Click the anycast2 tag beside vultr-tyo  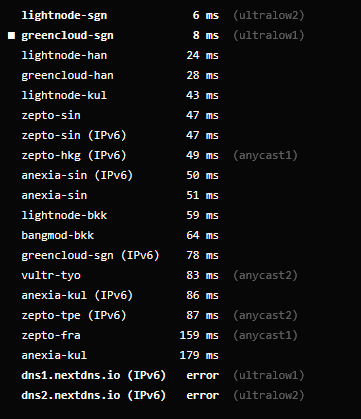coord(265,275)
